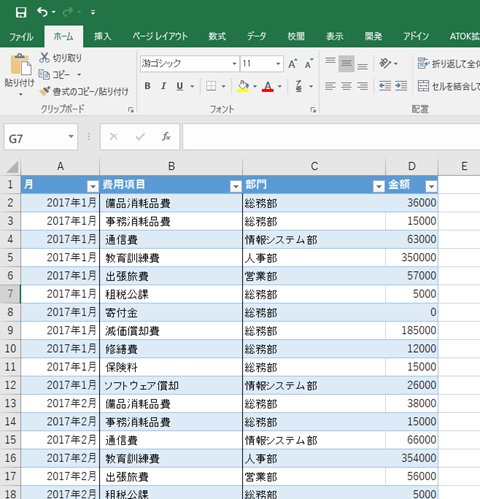This screenshot has height=499, width=480.
Task: Open font color palette arrow
Action: click(280, 86)
